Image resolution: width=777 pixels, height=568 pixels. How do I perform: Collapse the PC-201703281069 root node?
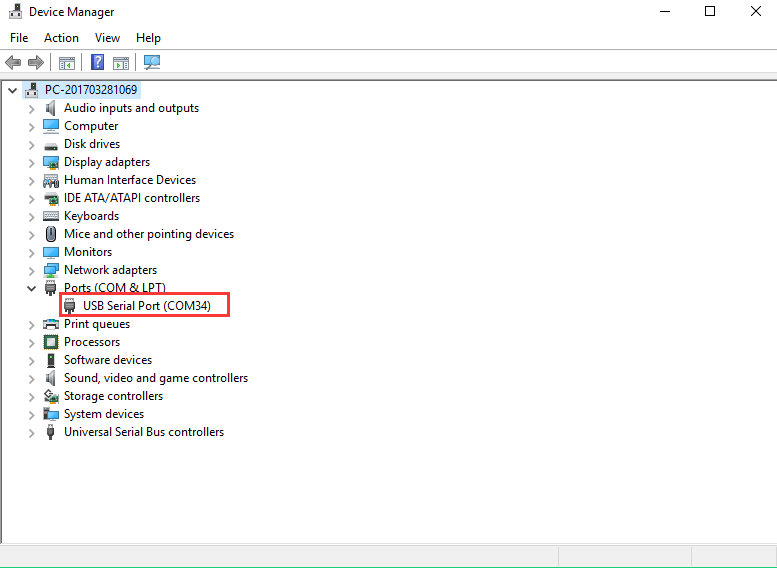tap(12, 90)
